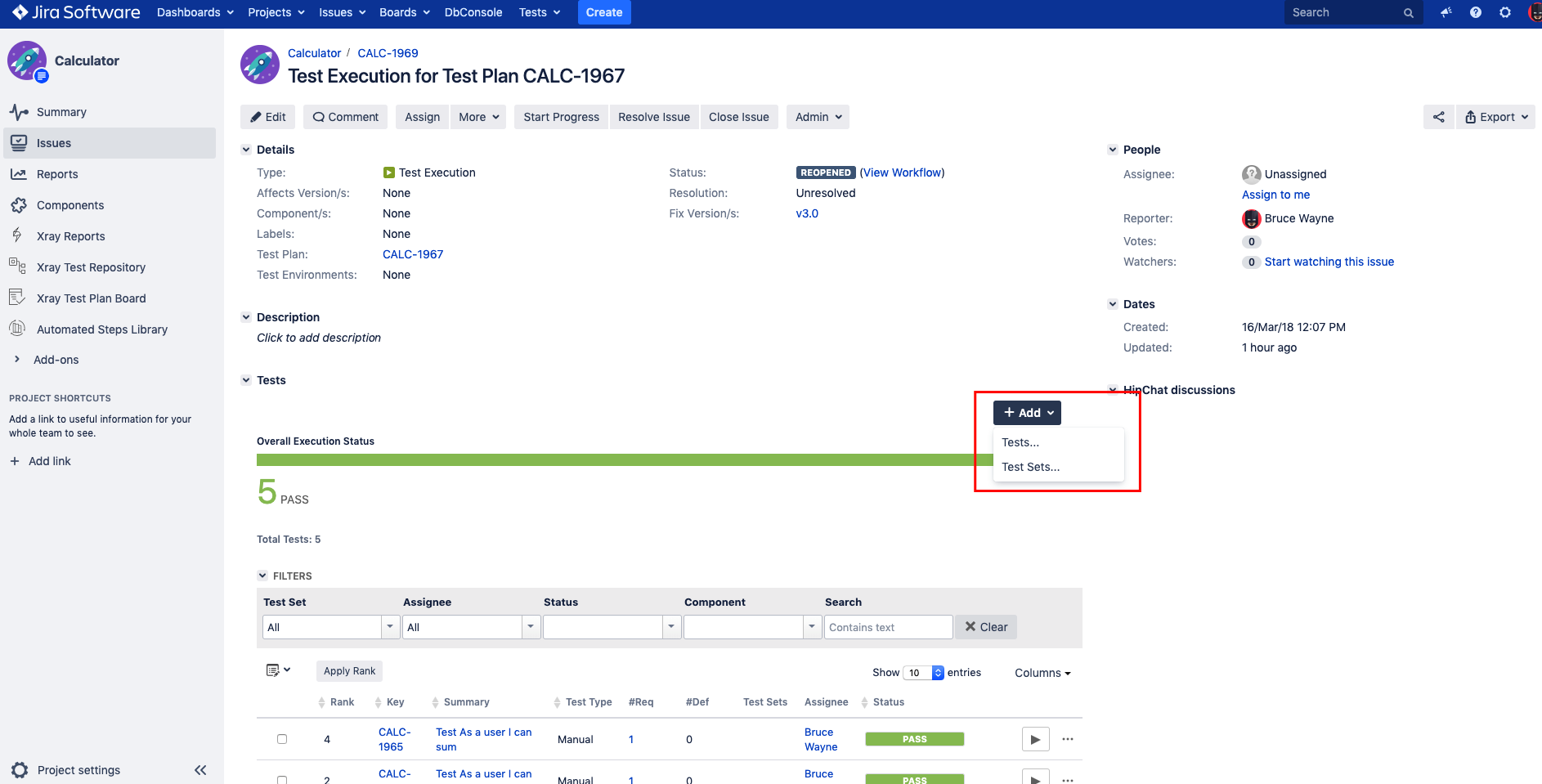
Task: Click the Xray Reports bolt icon
Action: 17,235
